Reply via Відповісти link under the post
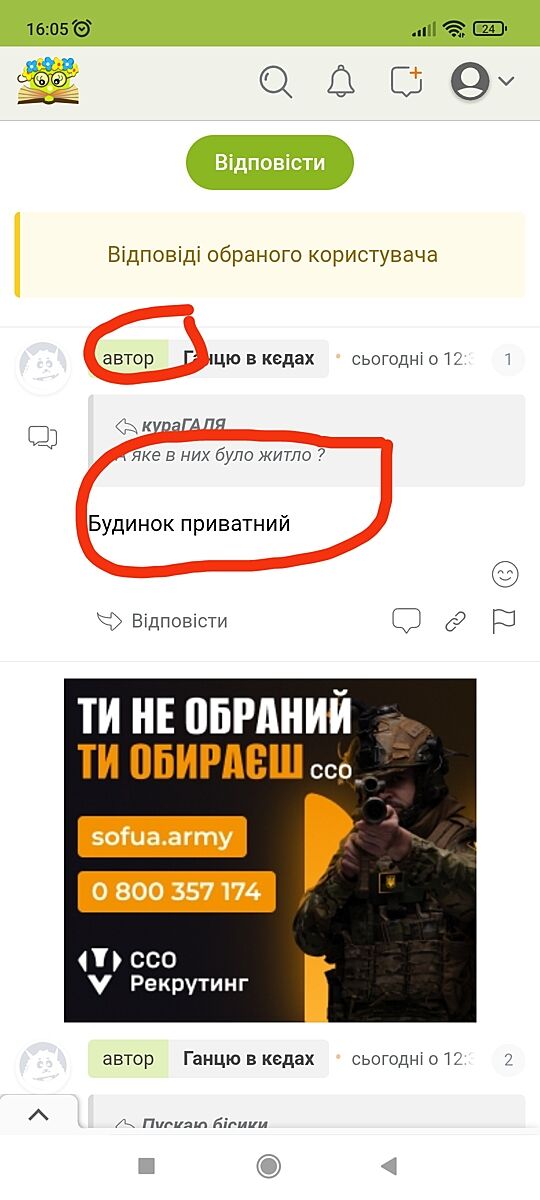540x1200 pixels. point(162,621)
